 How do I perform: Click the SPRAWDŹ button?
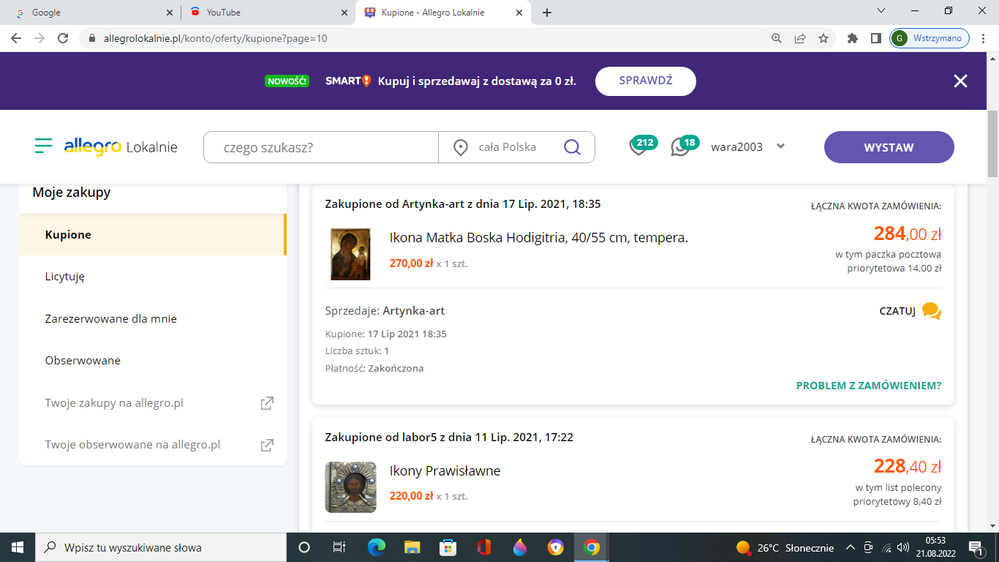645,81
